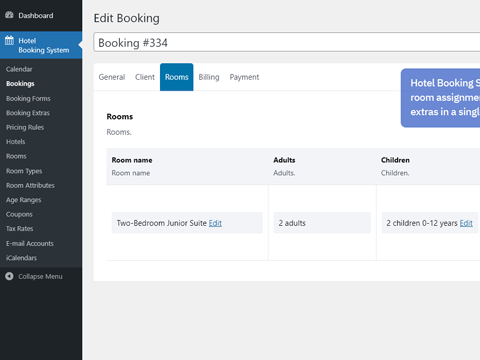The height and width of the screenshot is (360, 480).
Task: Click the blue Hotel Booking tooltip box
Action: [x=440, y=98]
